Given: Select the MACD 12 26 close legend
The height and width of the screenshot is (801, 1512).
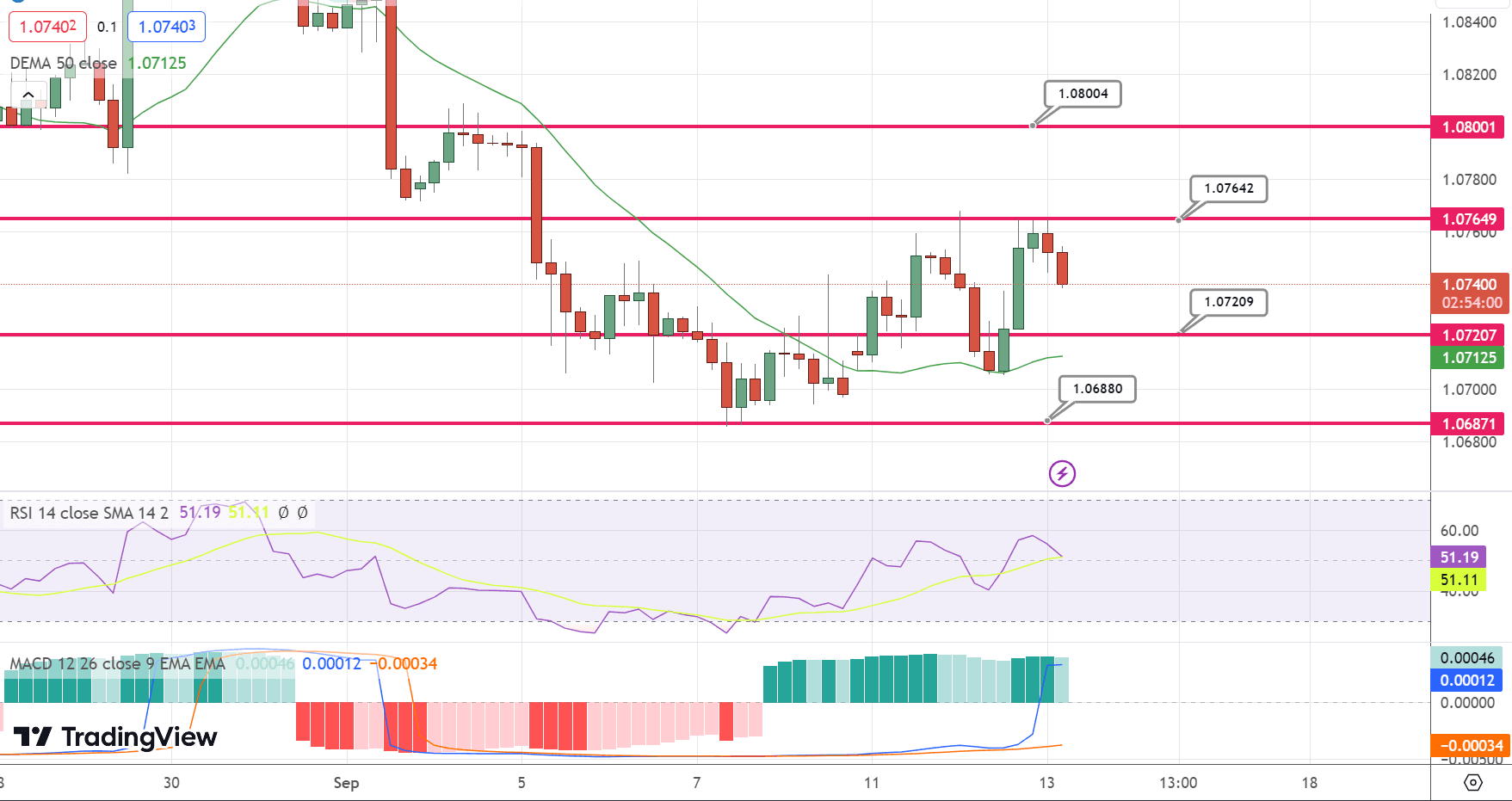Looking at the screenshot, I should click(x=117, y=663).
